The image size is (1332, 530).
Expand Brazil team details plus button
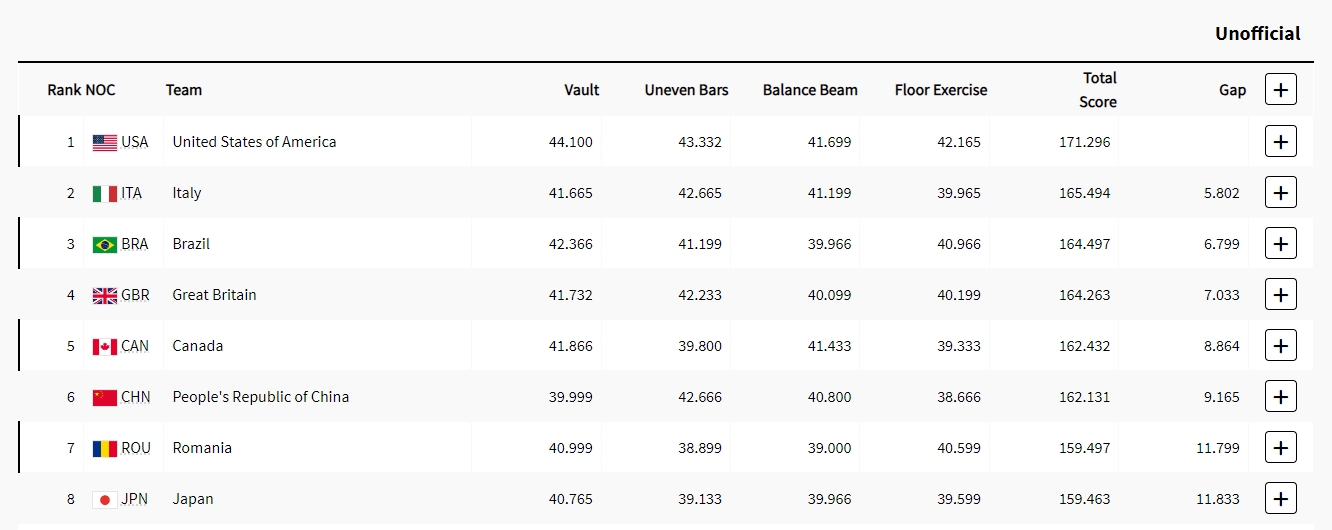click(1281, 244)
